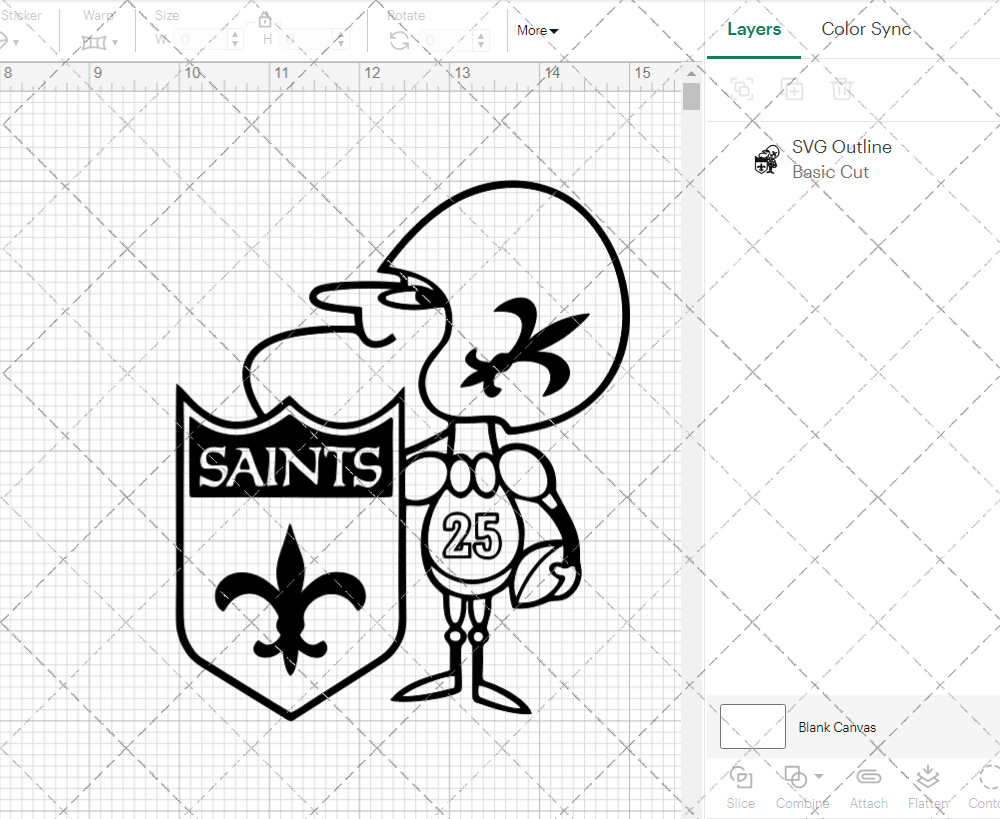Click the Blank Canvas label
This screenshot has width=1000, height=819.
tap(836, 727)
